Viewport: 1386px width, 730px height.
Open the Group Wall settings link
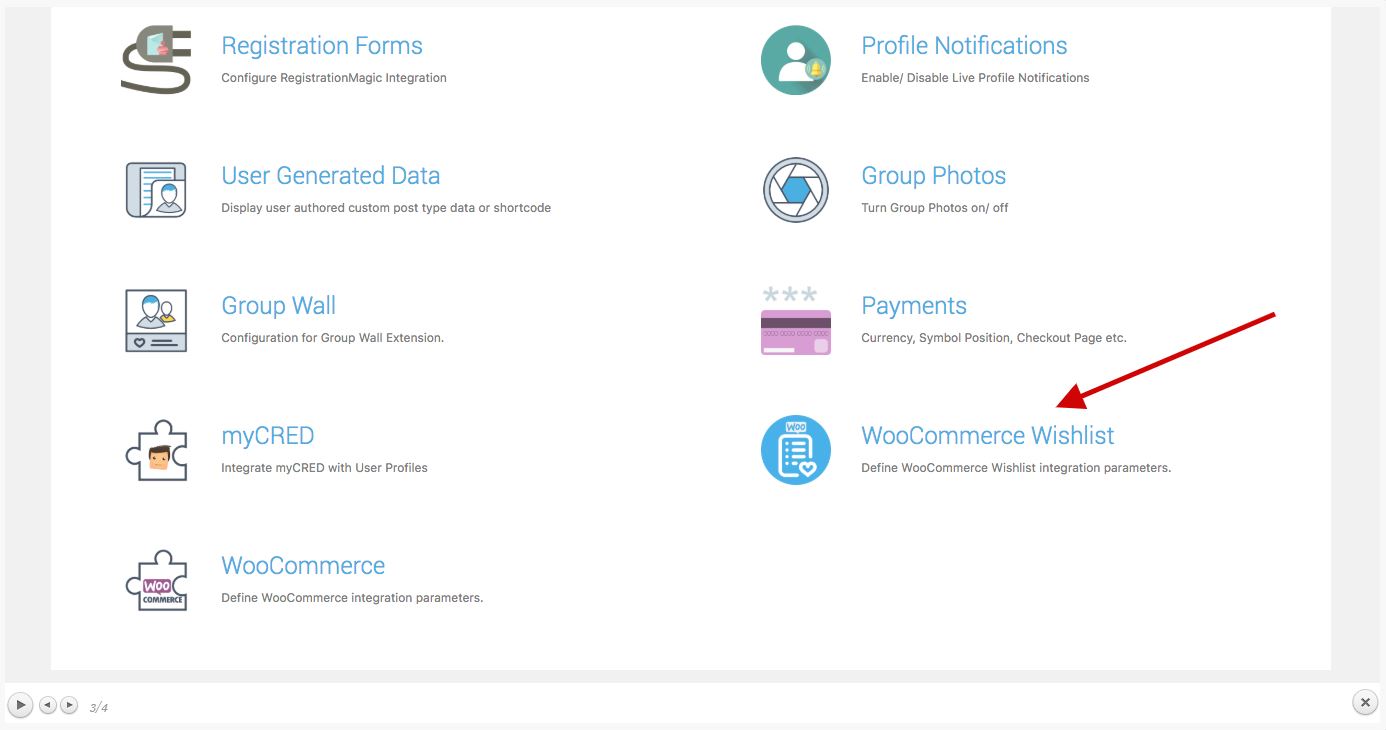279,306
